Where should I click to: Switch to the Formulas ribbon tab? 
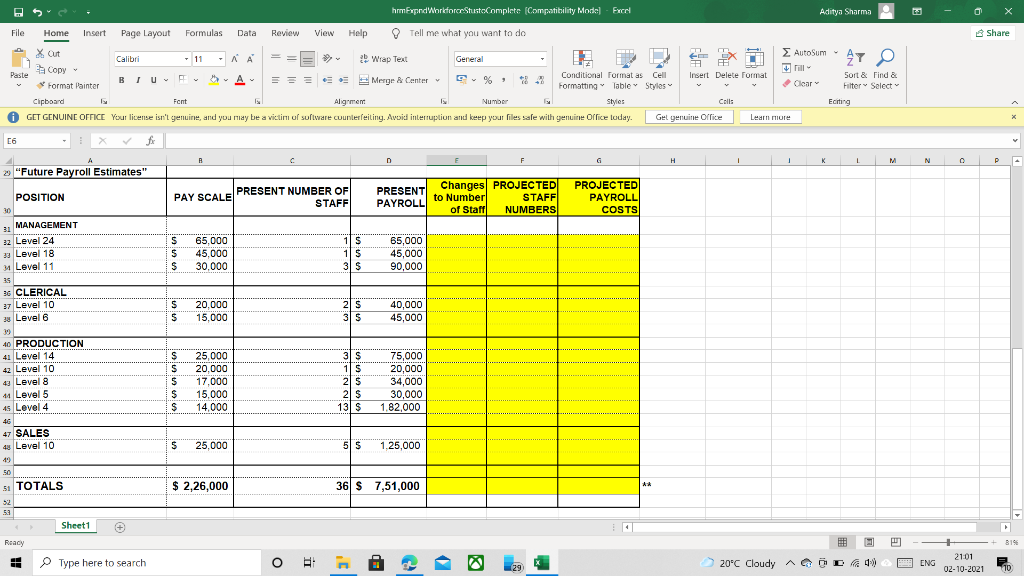coord(204,32)
